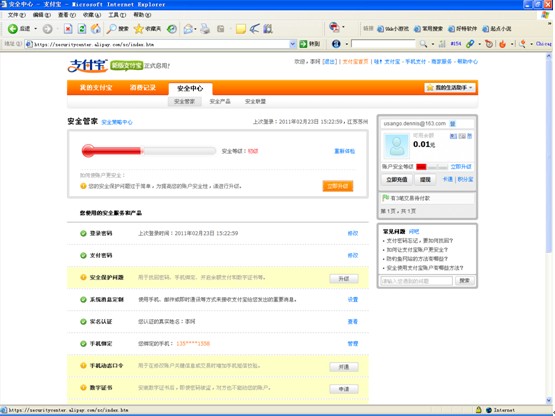Go to the browser Home page icon
Viewport: 555px width, 416px height.
coord(96,29)
